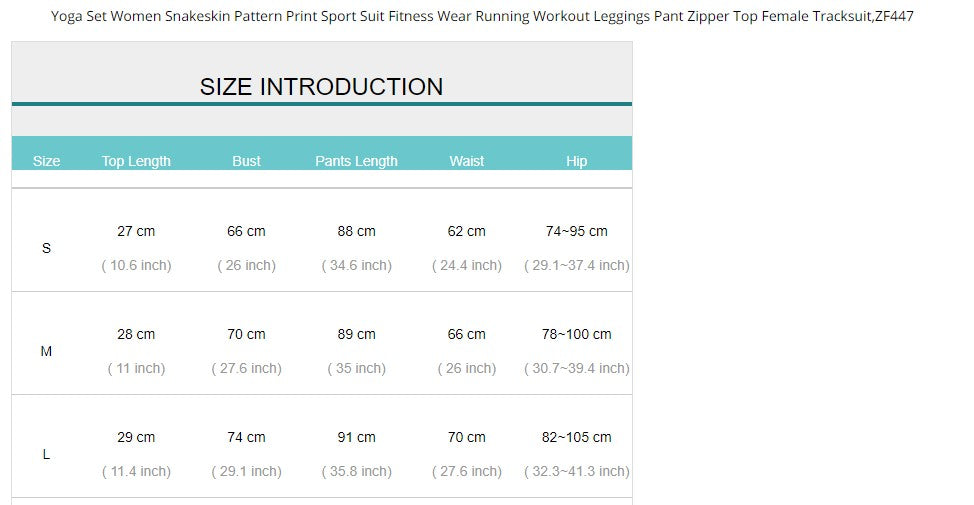Viewport: 974px width, 505px height.
Task: Select the M size row label
Action: point(46,351)
